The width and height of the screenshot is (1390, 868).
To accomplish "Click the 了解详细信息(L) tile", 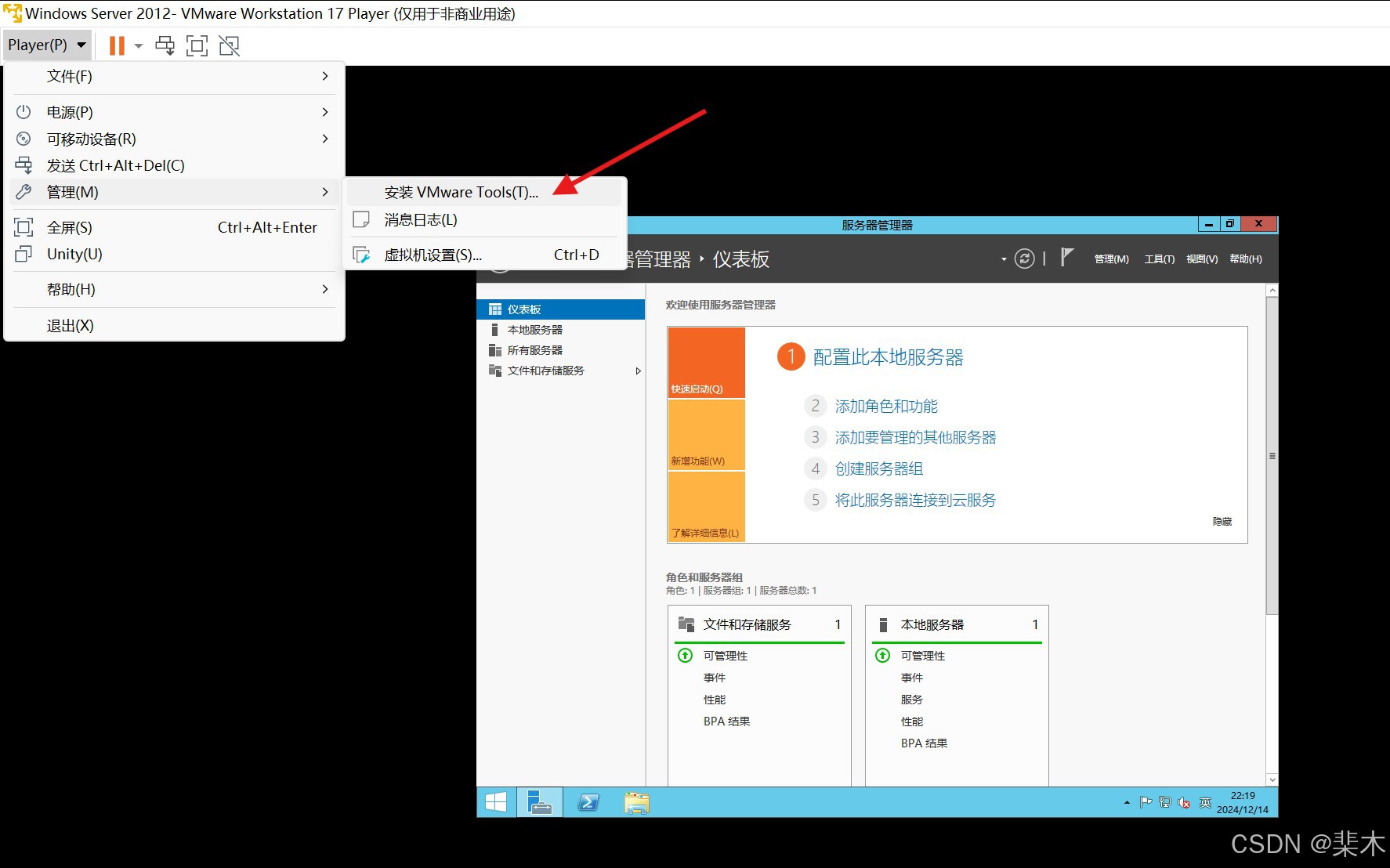I will click(706, 507).
